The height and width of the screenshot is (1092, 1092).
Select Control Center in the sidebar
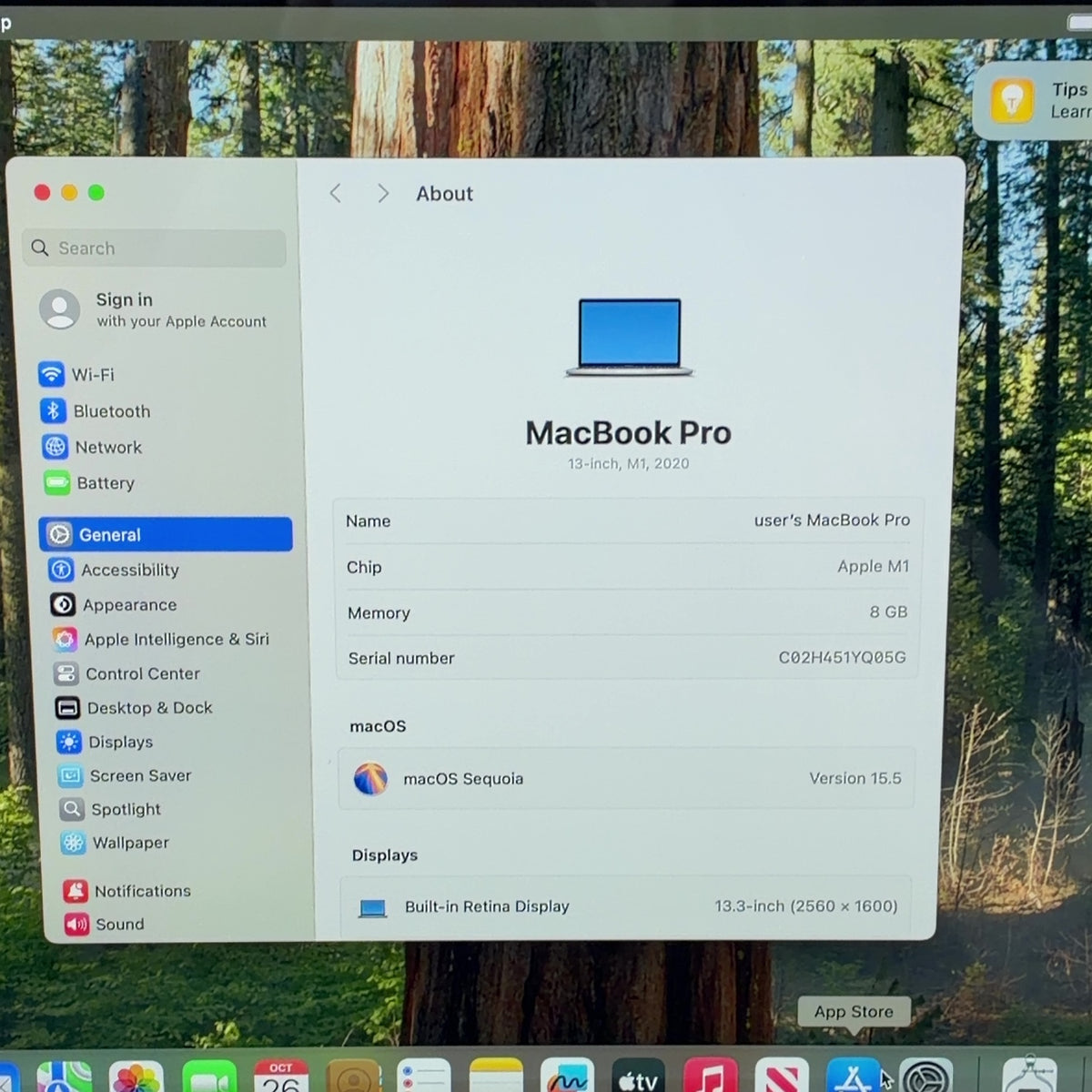click(127, 673)
